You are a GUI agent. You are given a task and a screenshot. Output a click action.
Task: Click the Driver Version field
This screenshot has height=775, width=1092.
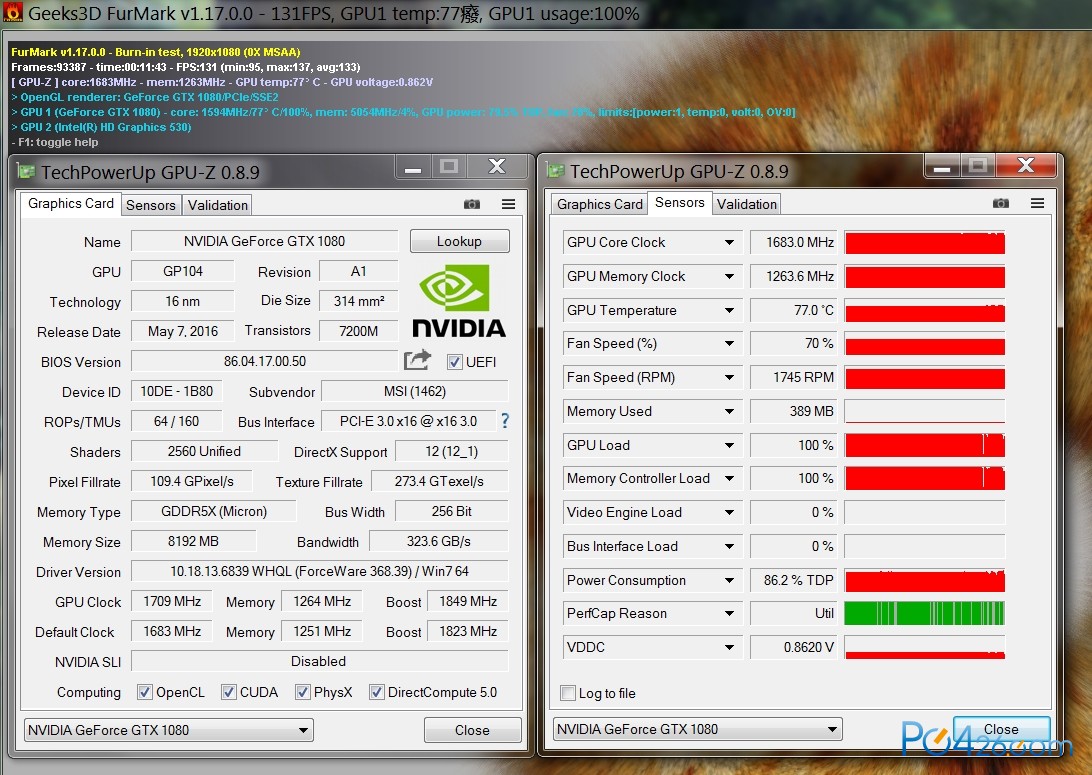pyautogui.click(x=320, y=572)
